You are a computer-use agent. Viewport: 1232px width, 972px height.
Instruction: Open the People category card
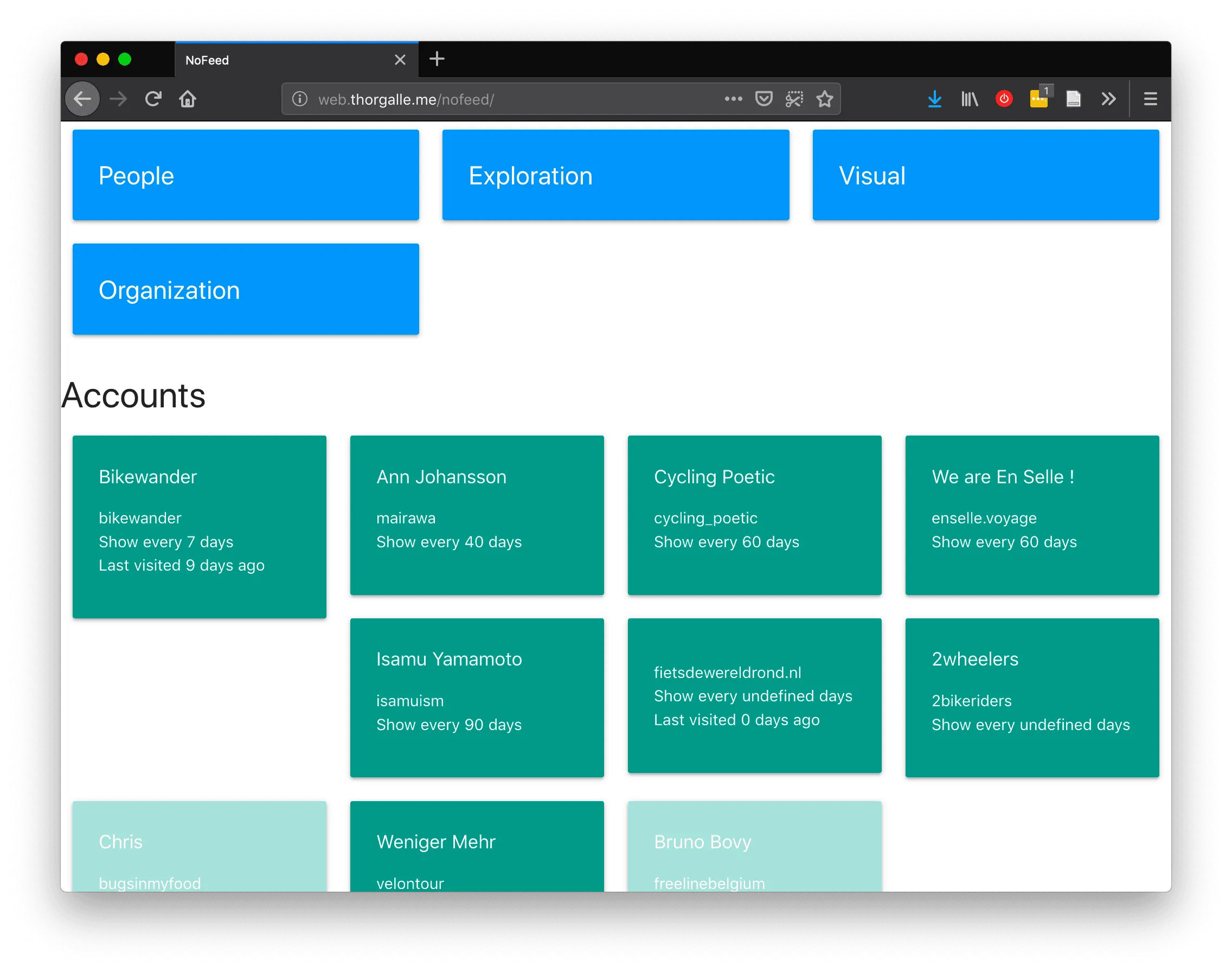246,175
